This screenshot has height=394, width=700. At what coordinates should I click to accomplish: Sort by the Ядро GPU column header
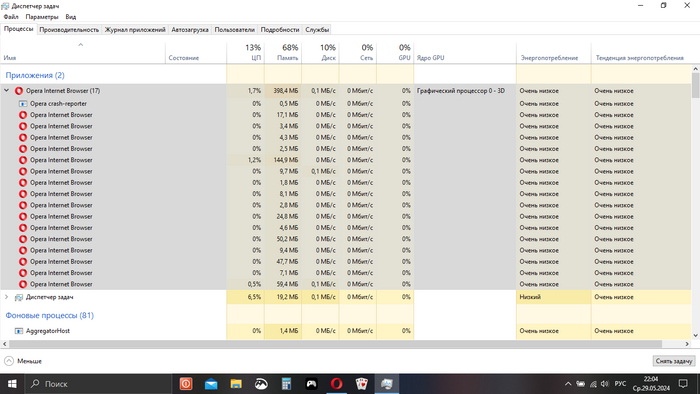[465, 53]
